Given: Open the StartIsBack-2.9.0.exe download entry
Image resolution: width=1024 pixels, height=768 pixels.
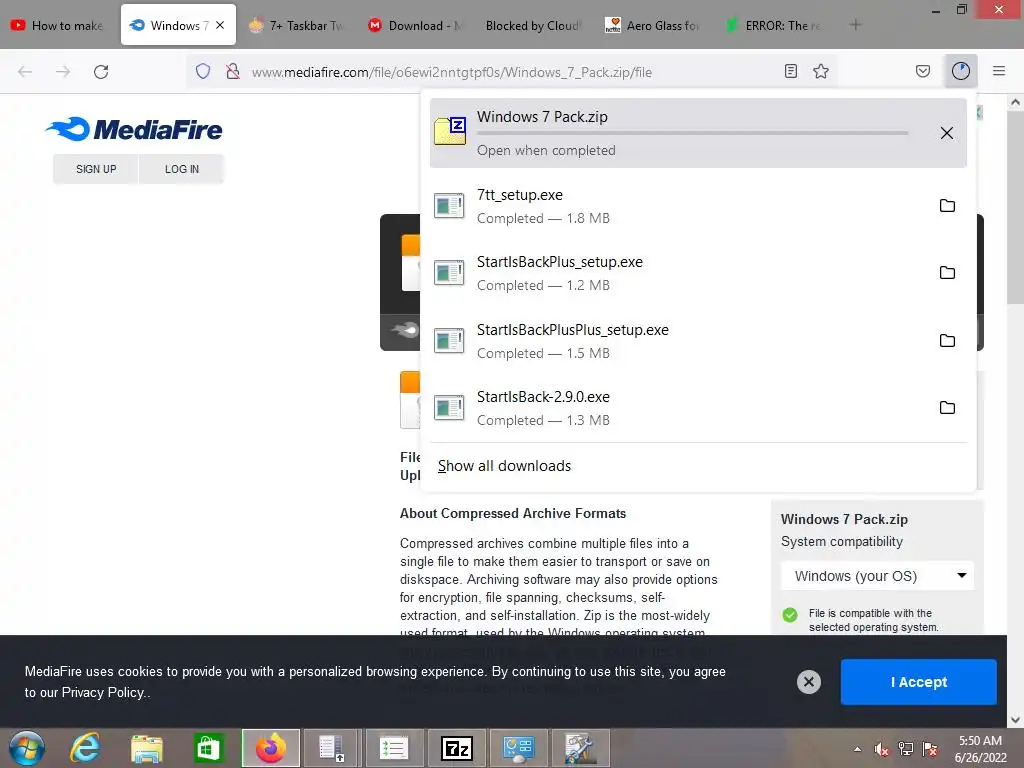Looking at the screenshot, I should [x=679, y=408].
